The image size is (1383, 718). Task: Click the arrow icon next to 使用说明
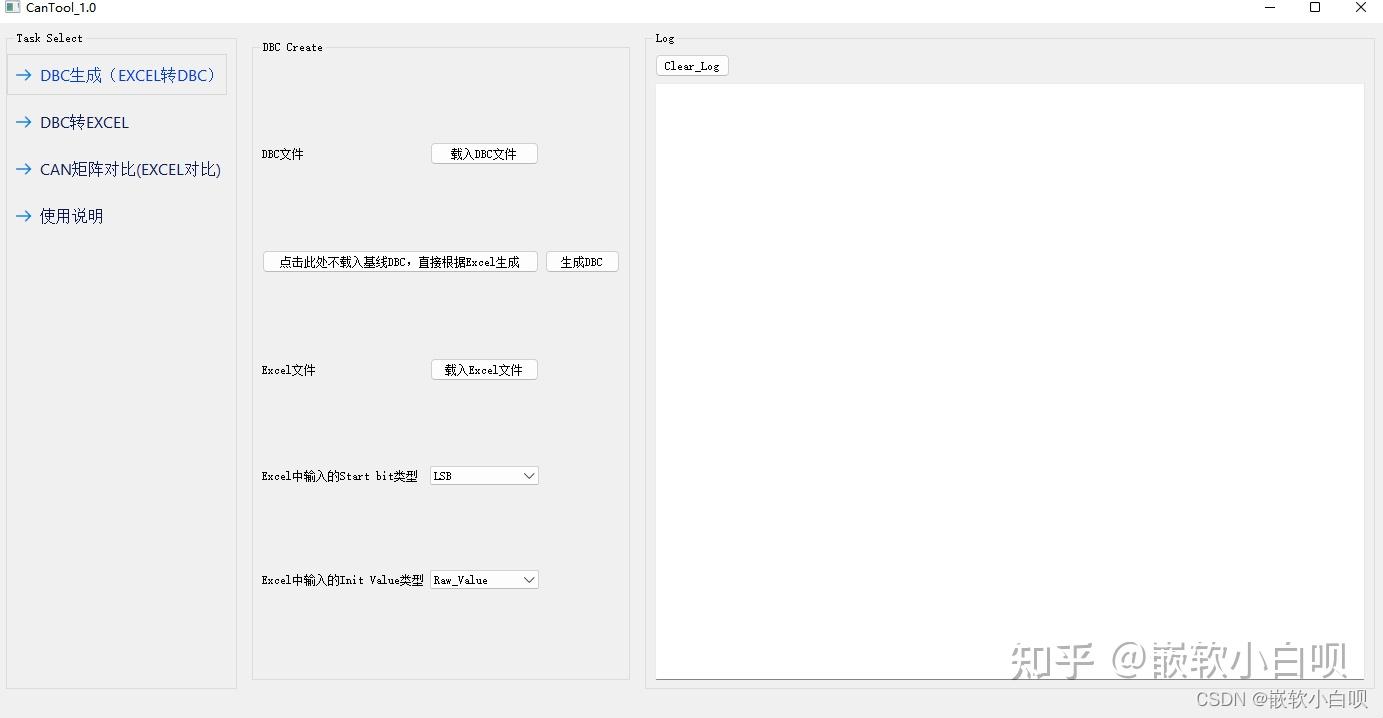pyautogui.click(x=23, y=216)
